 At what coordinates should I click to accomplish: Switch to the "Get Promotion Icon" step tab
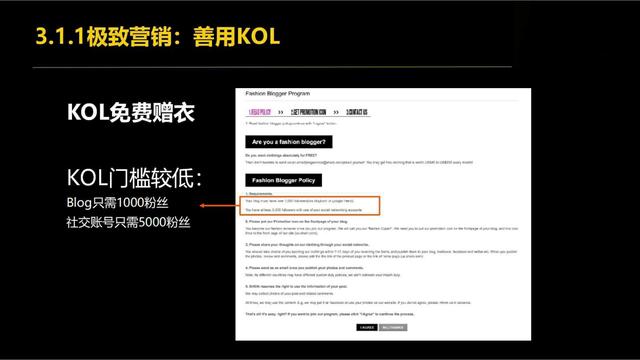pyautogui.click(x=309, y=112)
